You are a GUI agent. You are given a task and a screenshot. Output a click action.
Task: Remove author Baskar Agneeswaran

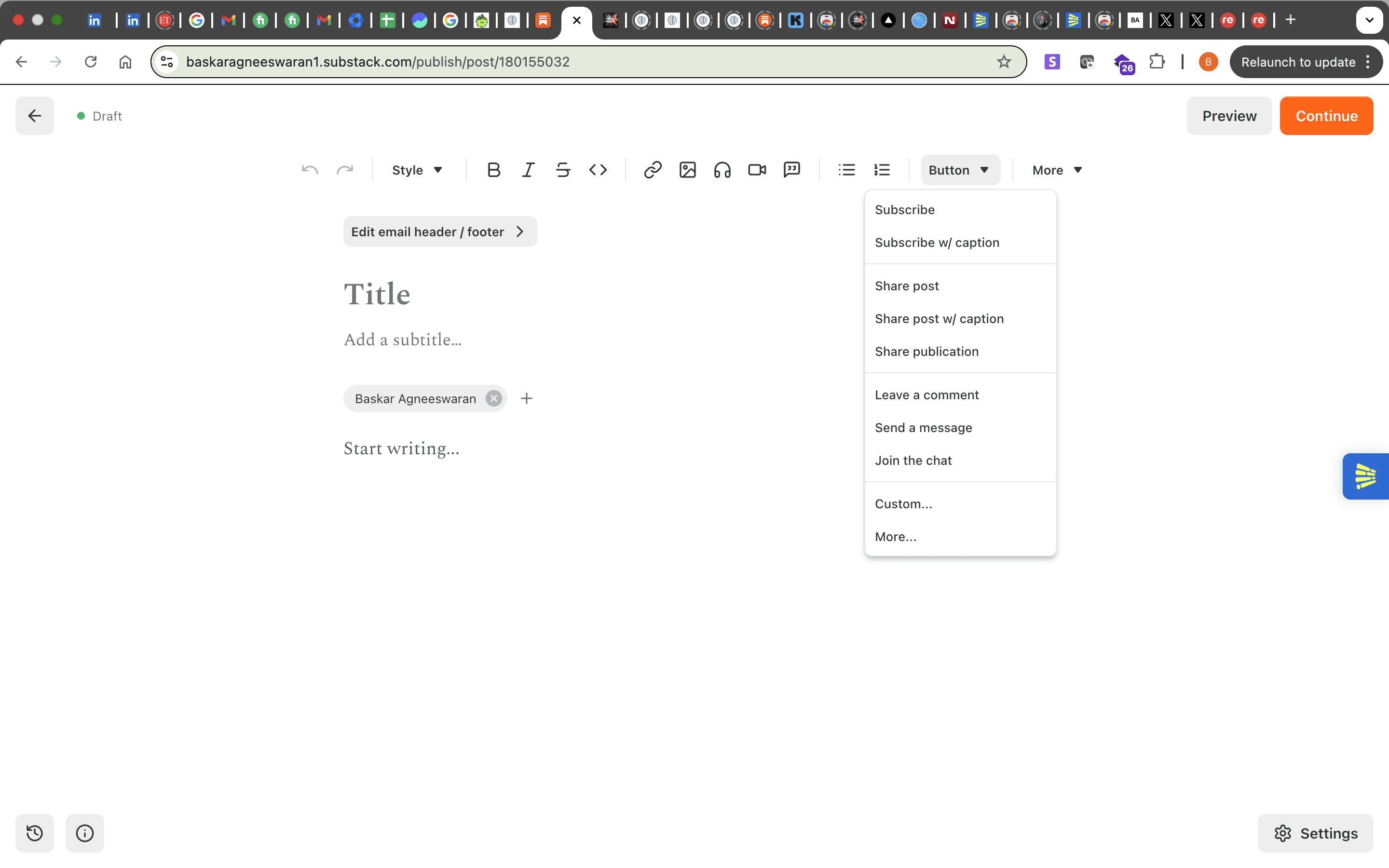tap(493, 398)
